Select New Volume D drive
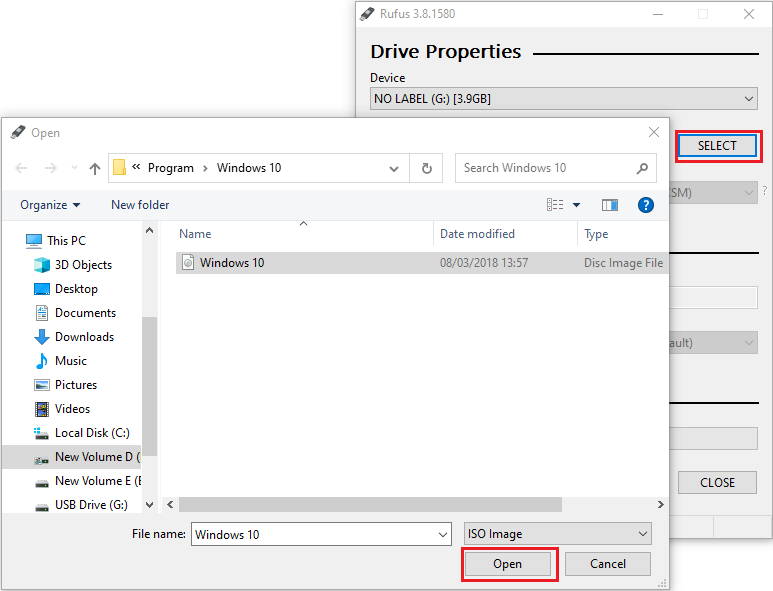Image resolution: width=773 pixels, height=591 pixels. [x=72, y=457]
